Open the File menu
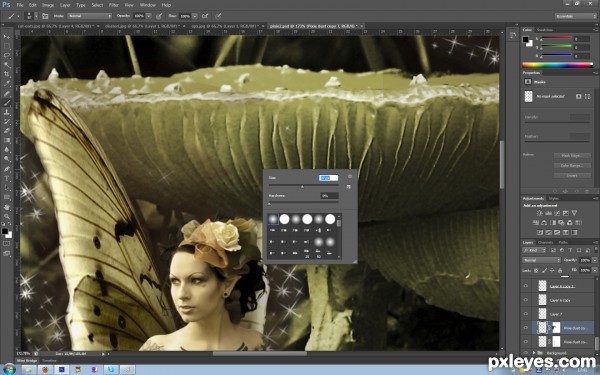The image size is (600, 375). point(20,5)
